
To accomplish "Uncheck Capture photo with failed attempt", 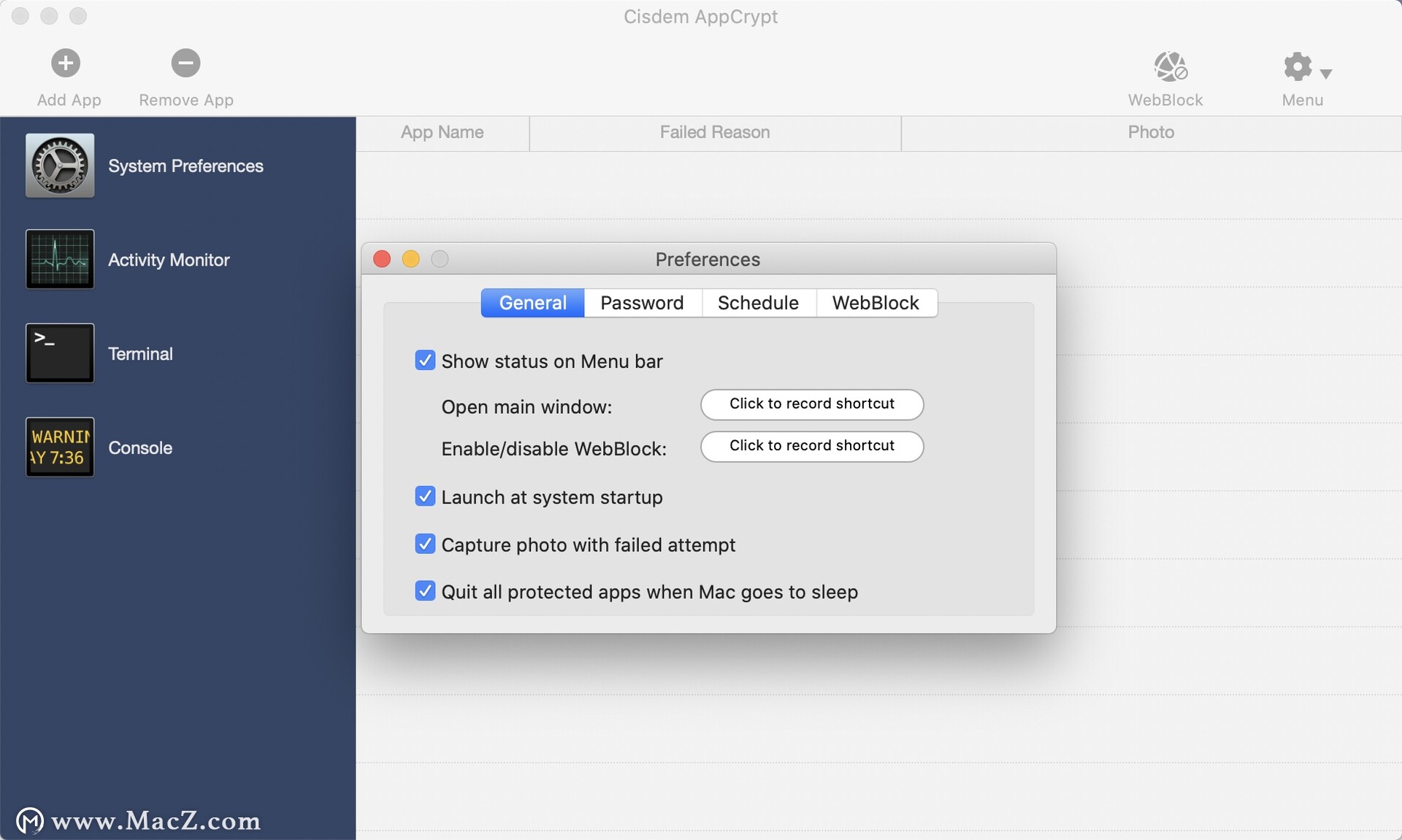I will click(424, 544).
